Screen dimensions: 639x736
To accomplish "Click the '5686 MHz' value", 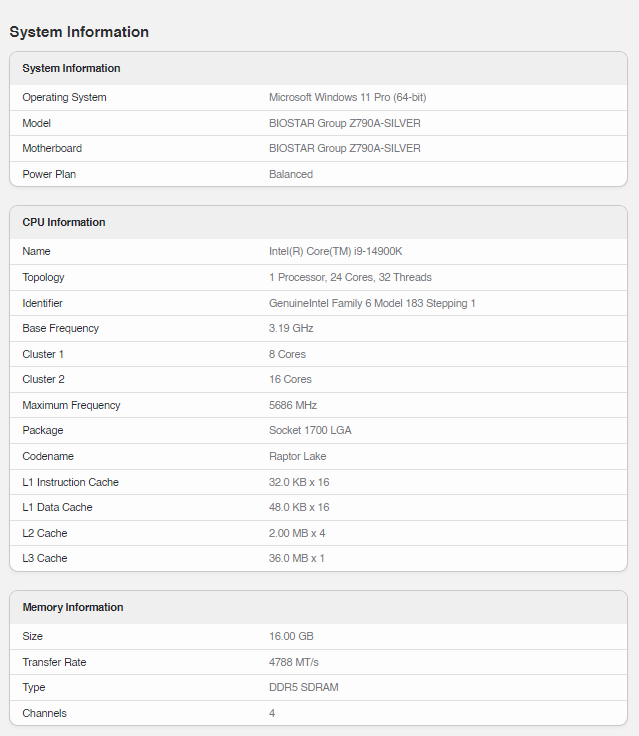I will [293, 405].
